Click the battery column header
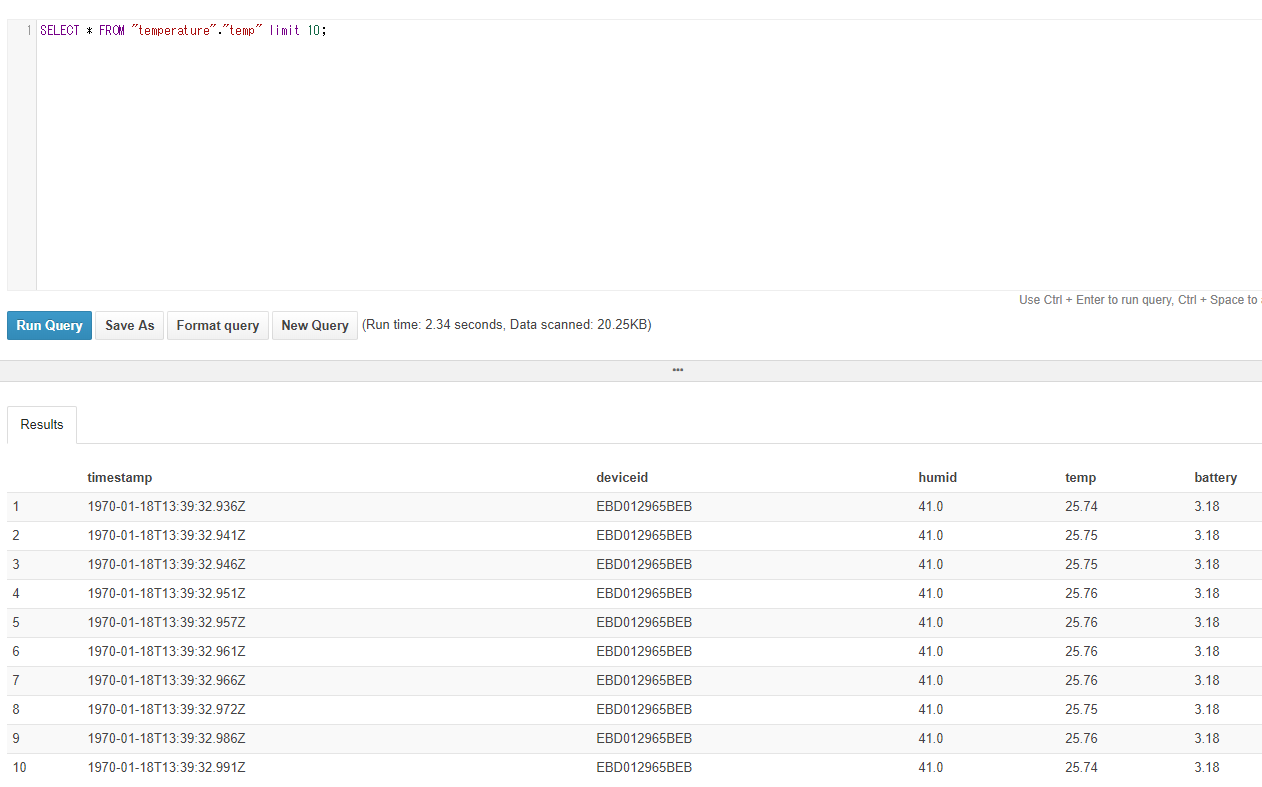The height and width of the screenshot is (787, 1262). (x=1215, y=477)
